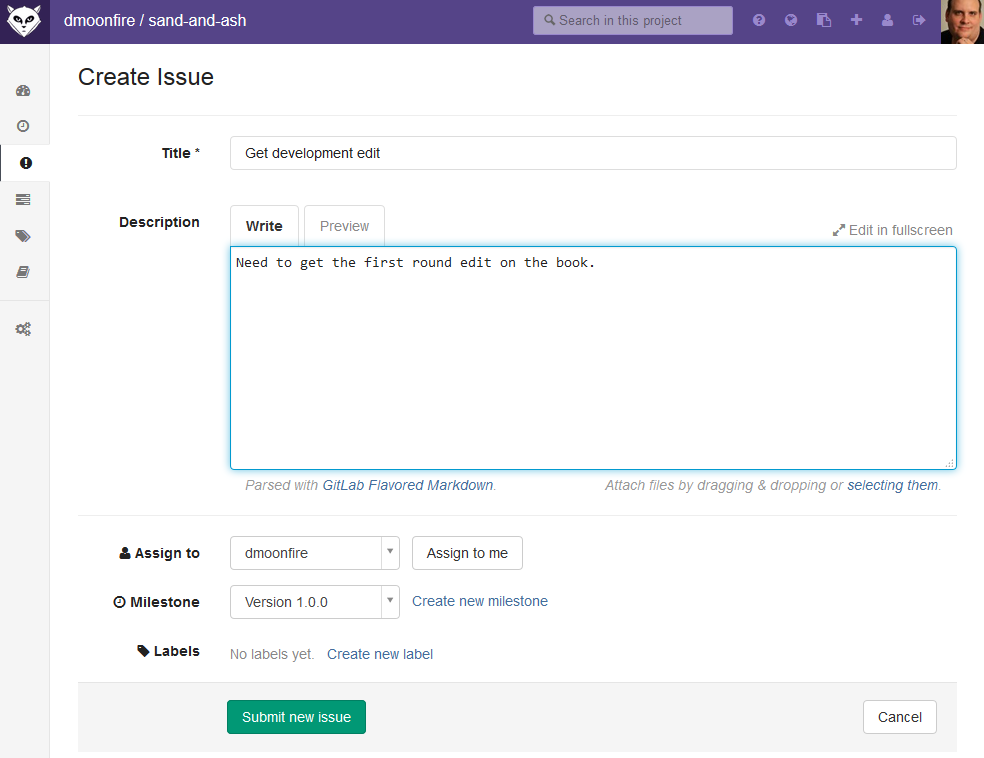The image size is (984, 758).
Task: Click the GitLab fox logo
Action: (24, 21)
